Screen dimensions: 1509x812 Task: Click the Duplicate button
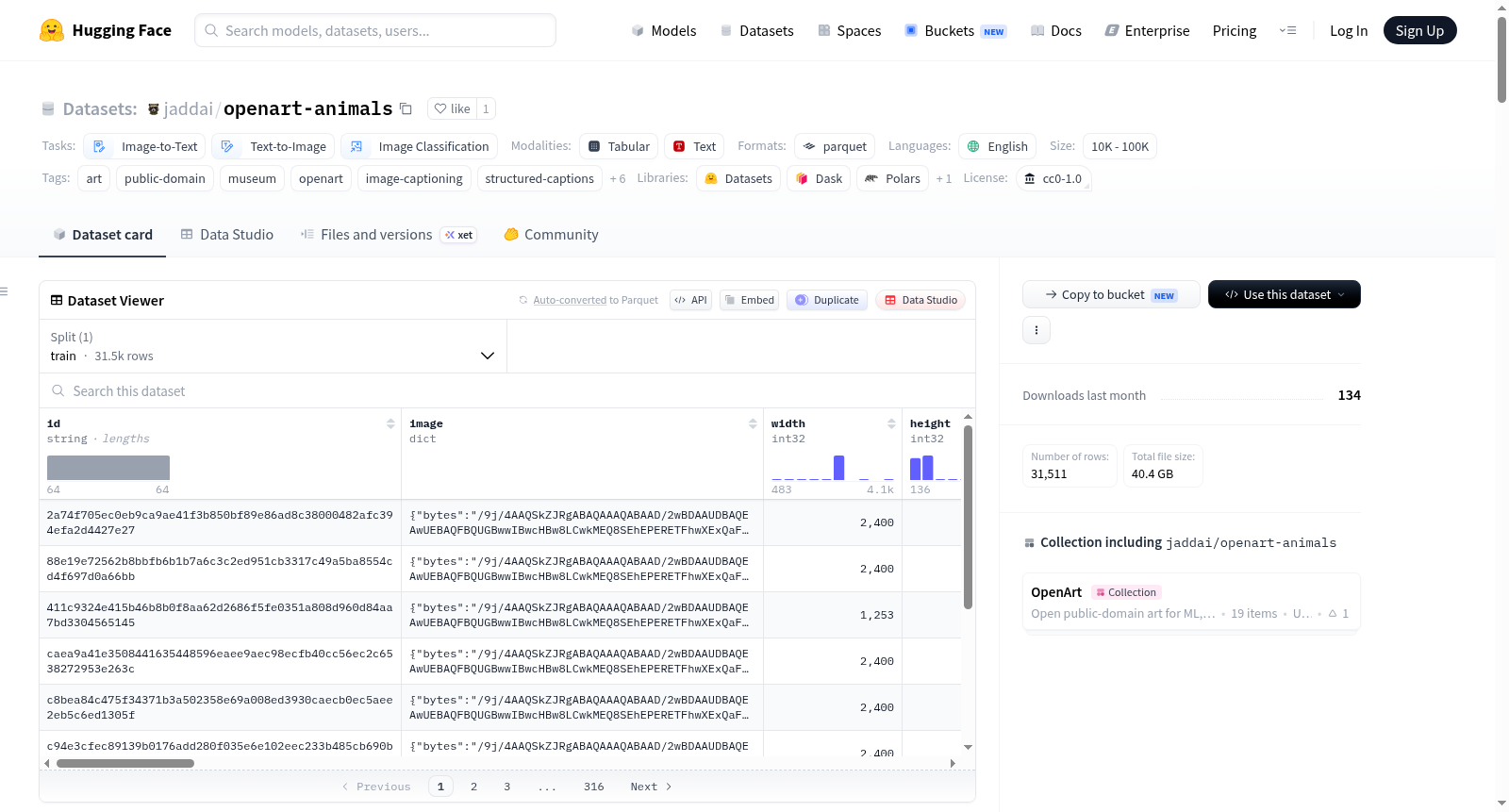coord(827,300)
